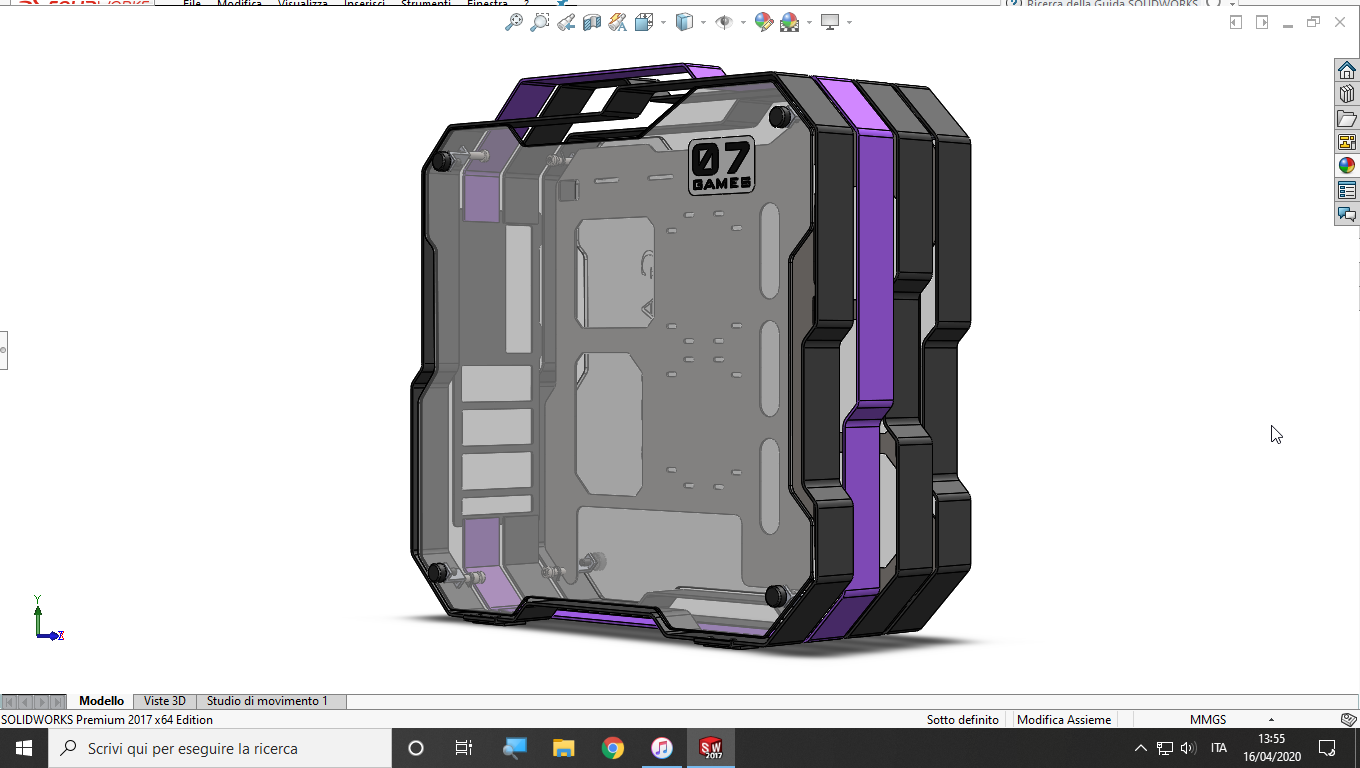Open the Windows Start menu
Image resolution: width=1360 pixels, height=768 pixels.
[x=24, y=748]
